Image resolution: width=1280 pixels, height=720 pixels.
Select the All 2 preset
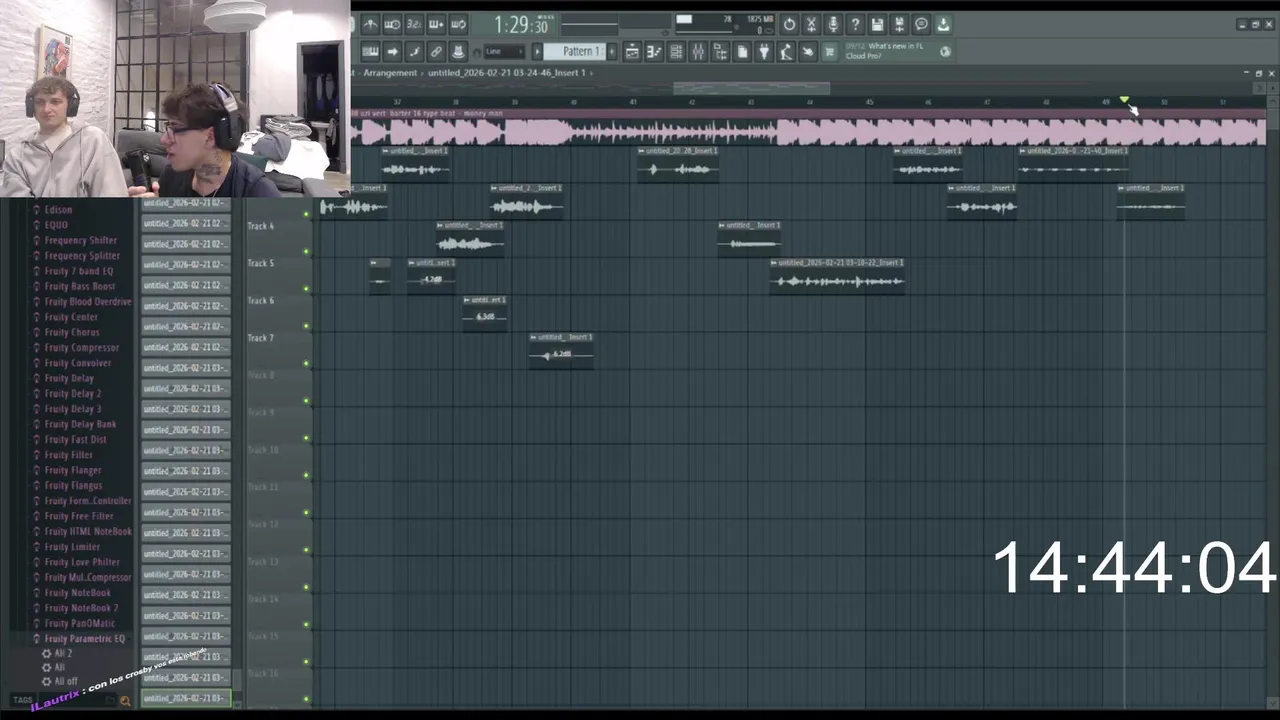pyautogui.click(x=63, y=654)
